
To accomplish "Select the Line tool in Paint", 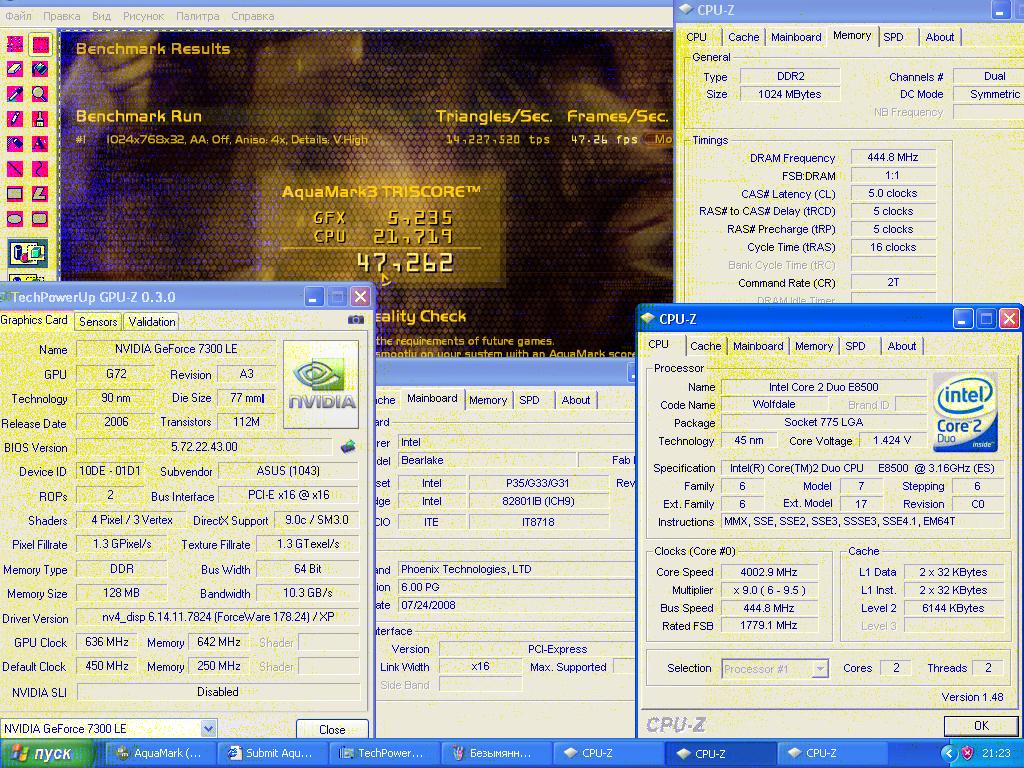I will point(14,168).
